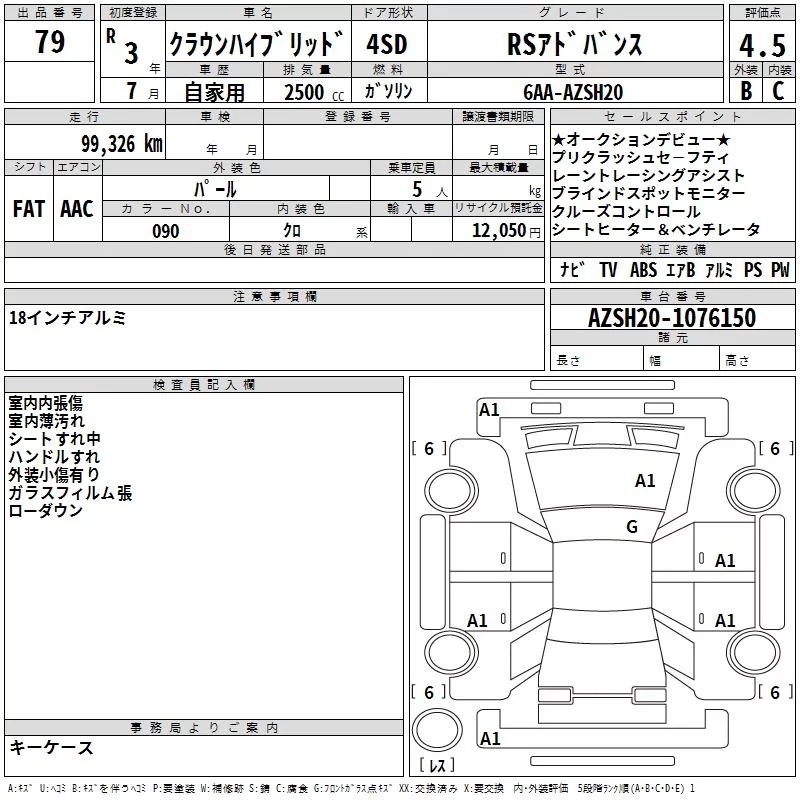Screen dimensions: 800x800
Task: Select the 長さ dimension field
Action: point(596,360)
